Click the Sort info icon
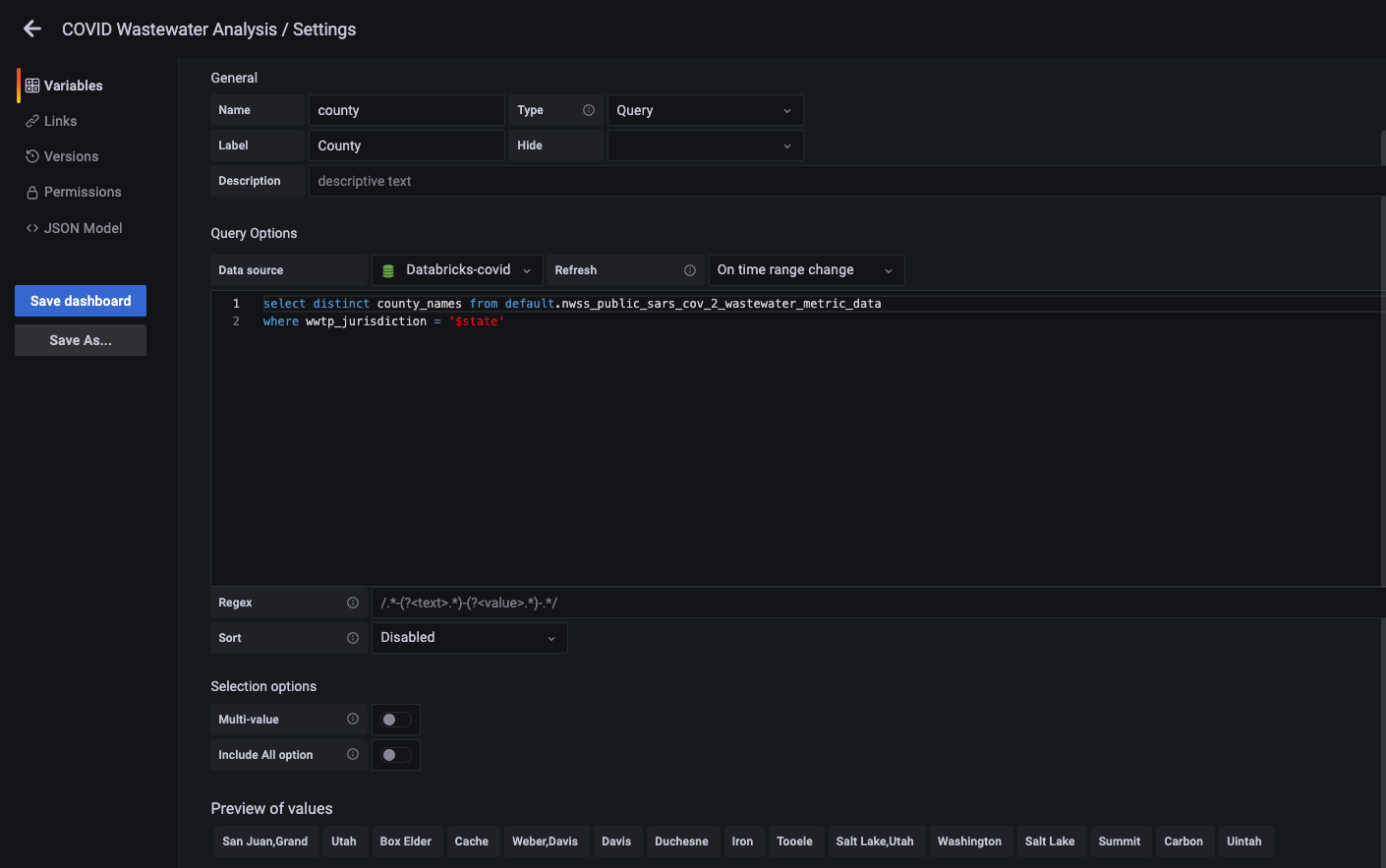 353,637
